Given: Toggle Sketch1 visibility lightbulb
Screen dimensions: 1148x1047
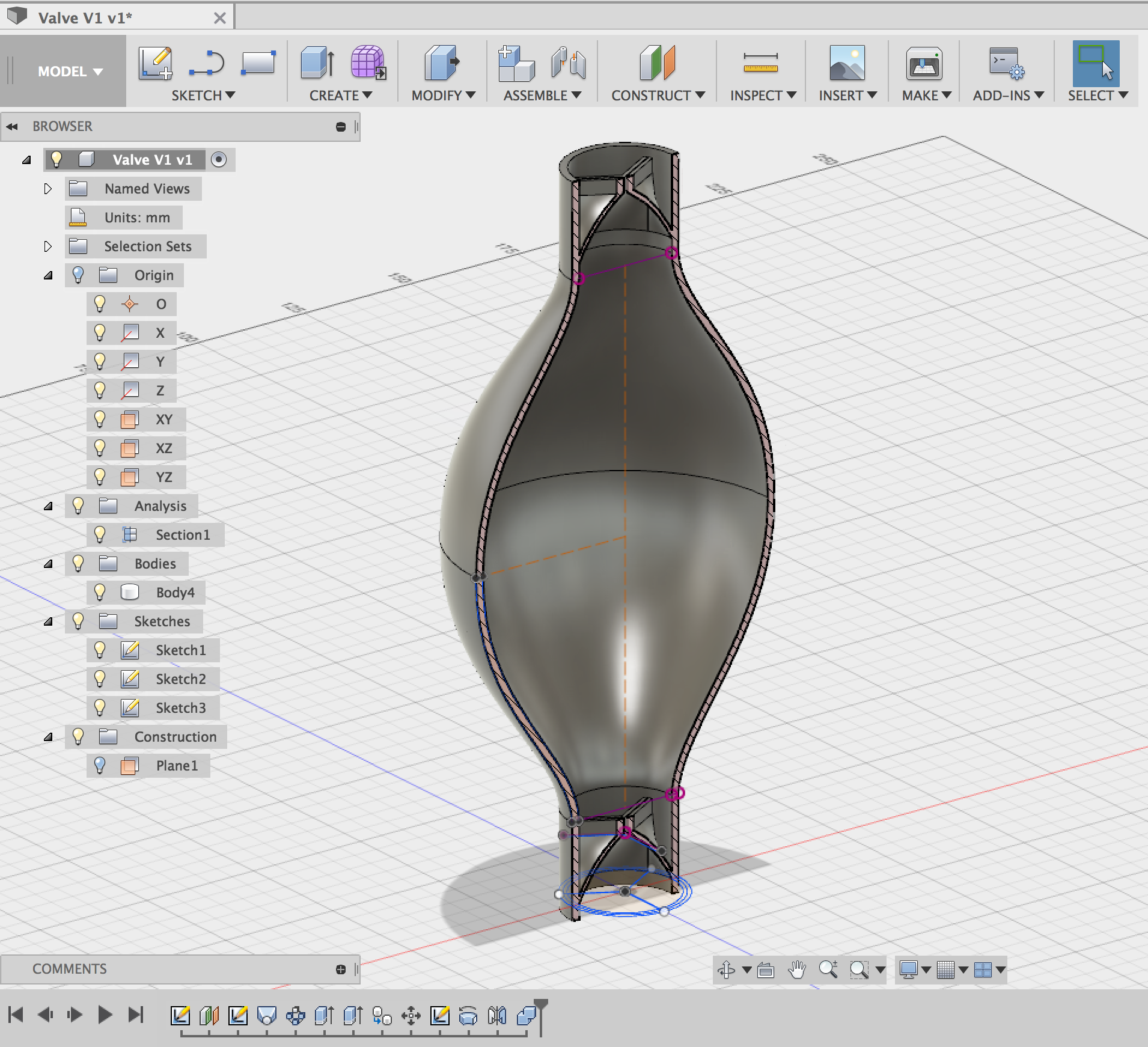Looking at the screenshot, I should (100, 650).
